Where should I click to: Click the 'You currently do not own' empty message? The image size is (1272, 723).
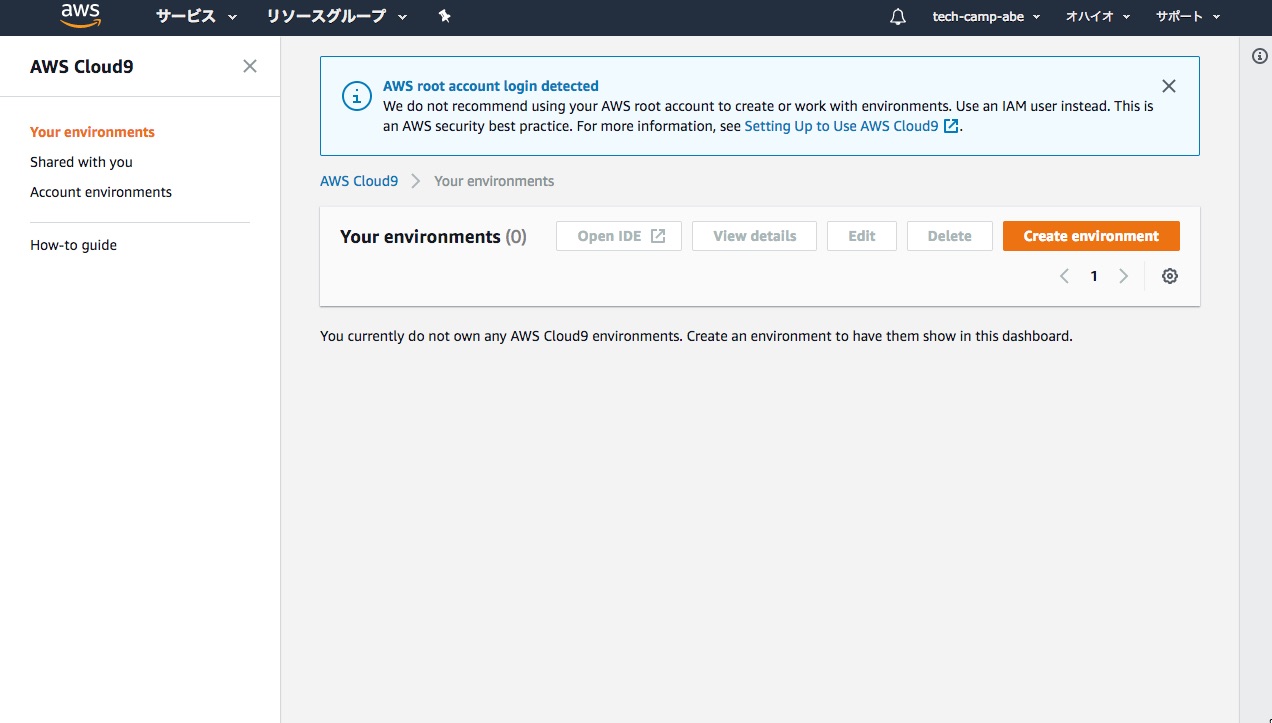[x=696, y=336]
